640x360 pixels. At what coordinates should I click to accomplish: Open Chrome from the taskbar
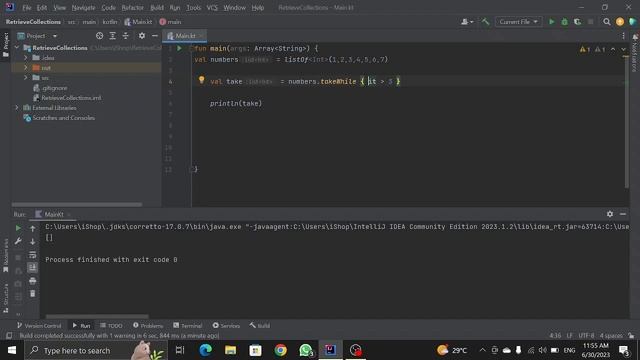pyautogui.click(x=280, y=350)
